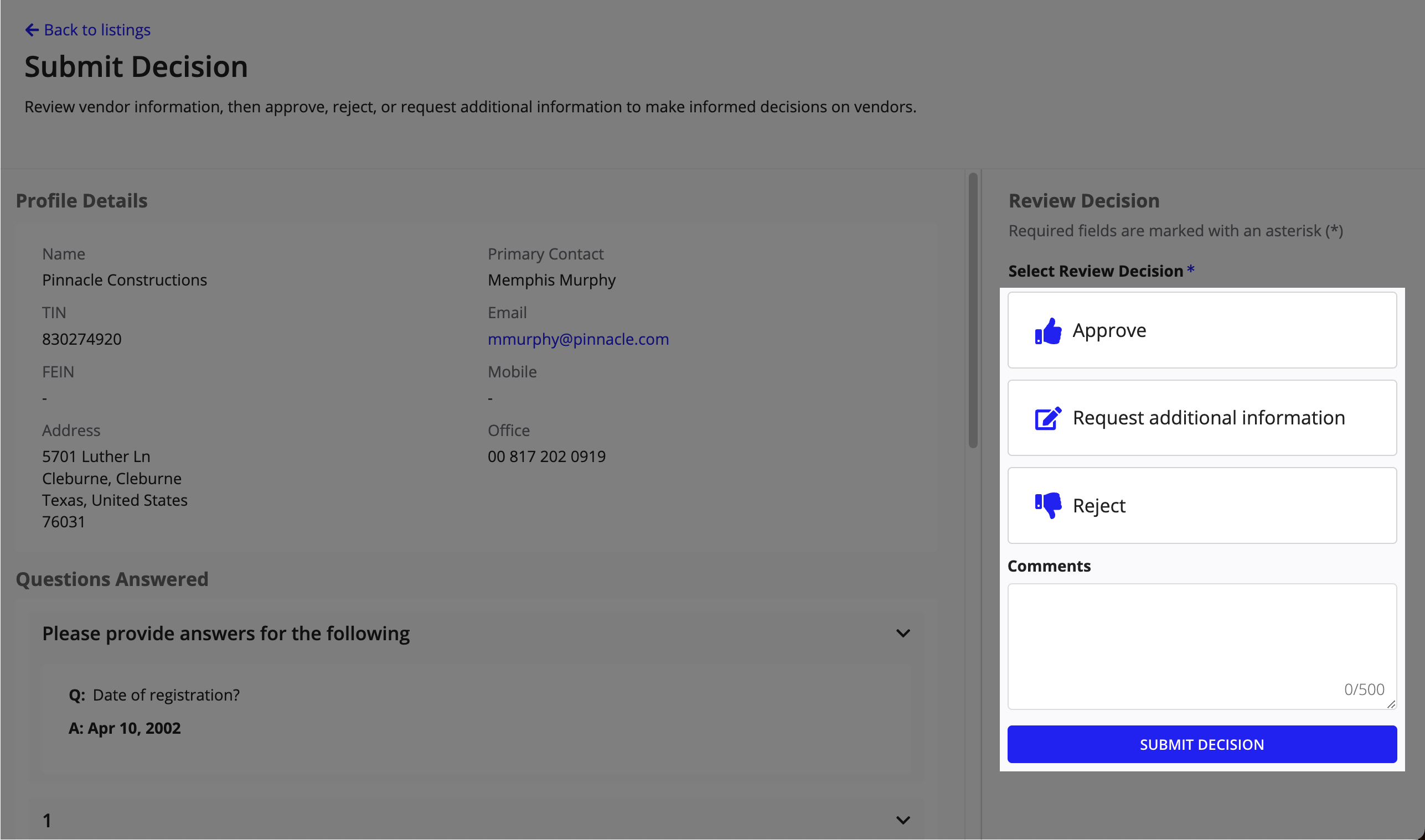Click the Questions Answered heading
1425x840 pixels.
(112, 579)
